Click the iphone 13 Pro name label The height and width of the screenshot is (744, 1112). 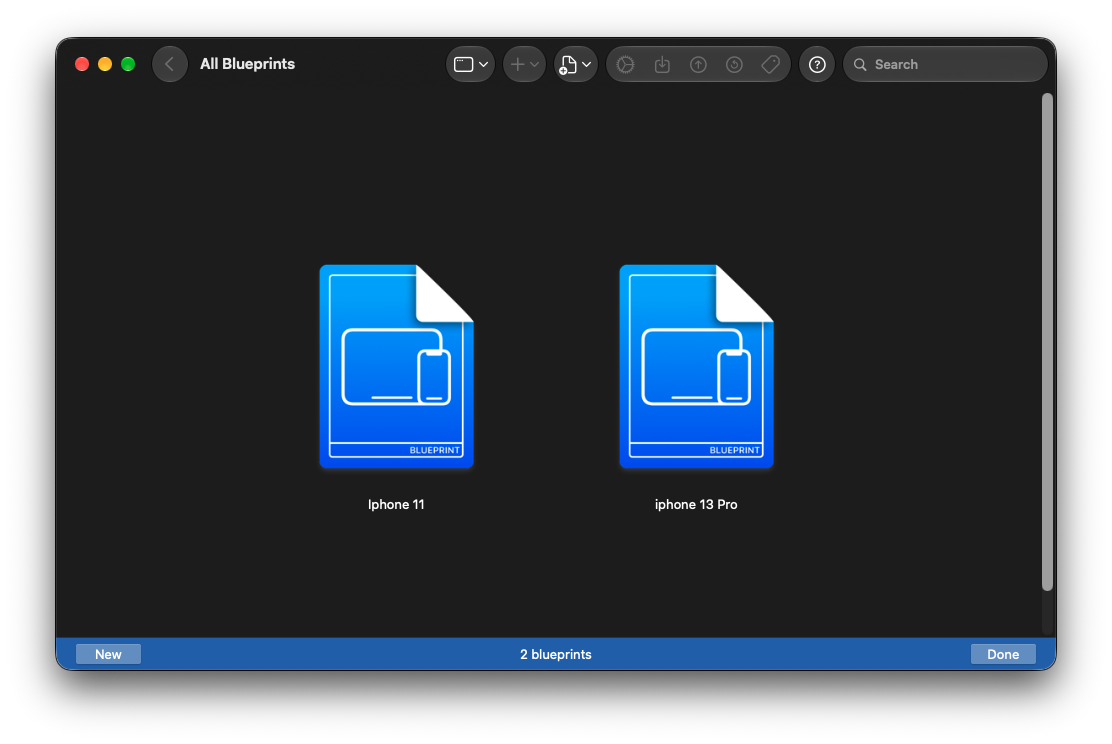696,504
